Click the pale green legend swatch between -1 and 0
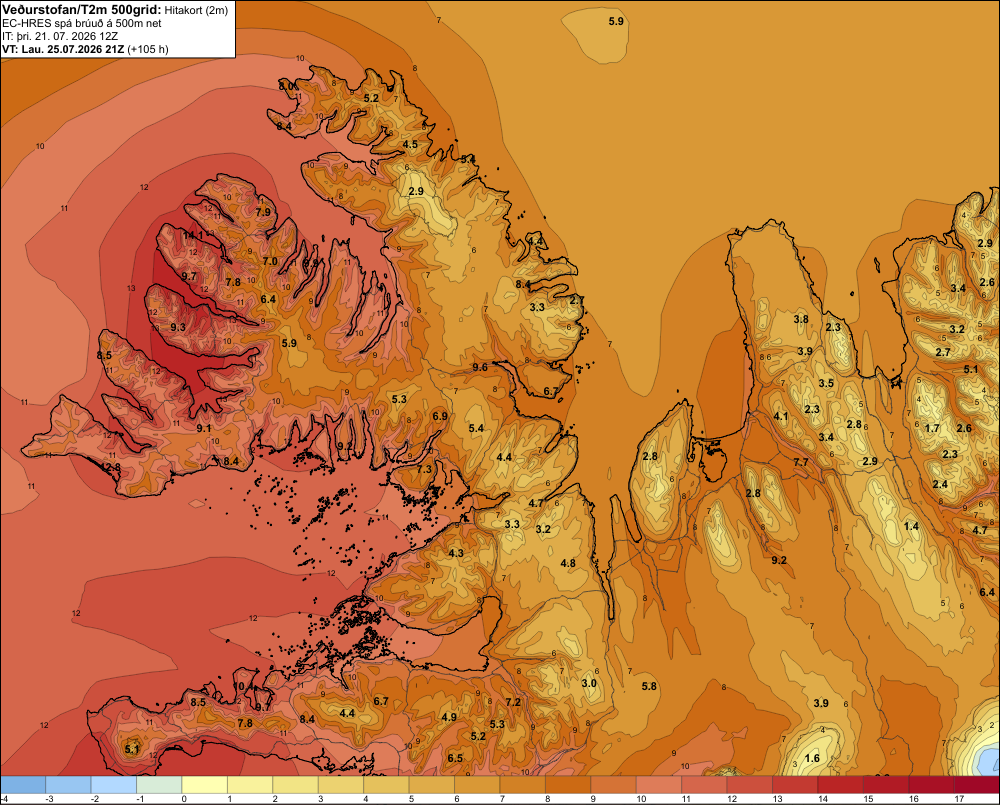The width and height of the screenshot is (1000, 805). pos(159,784)
